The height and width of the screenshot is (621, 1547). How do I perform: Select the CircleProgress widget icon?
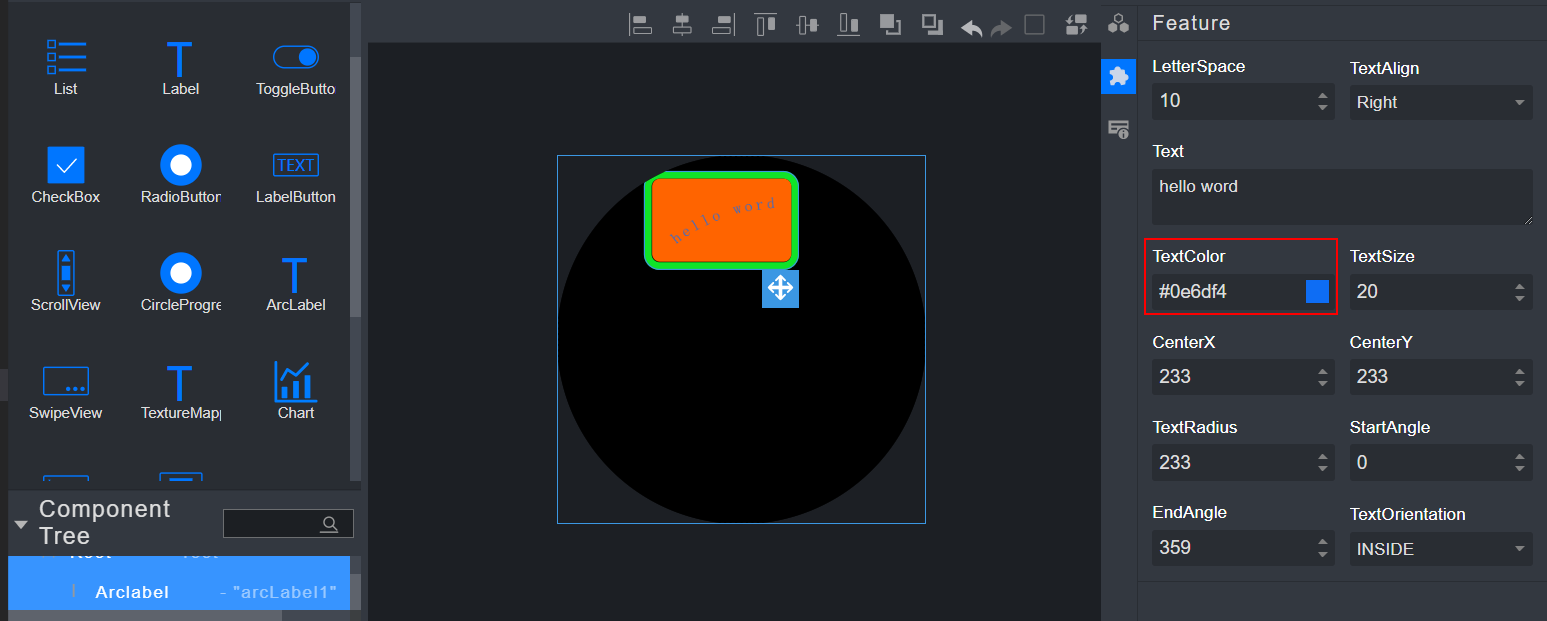pyautogui.click(x=180, y=283)
